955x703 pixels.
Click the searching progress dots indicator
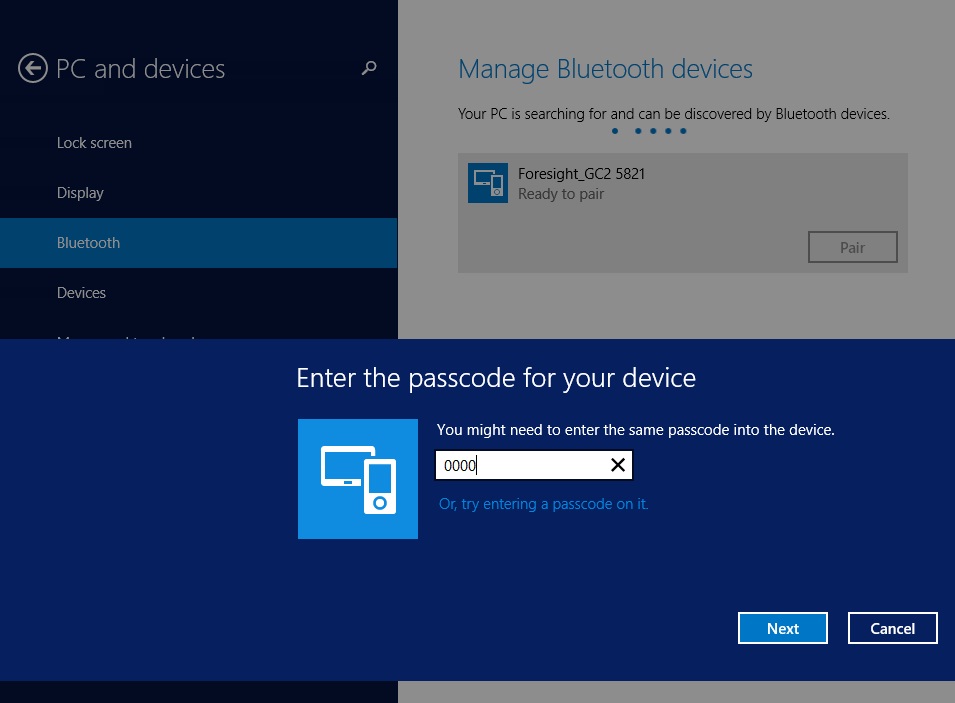(x=648, y=131)
